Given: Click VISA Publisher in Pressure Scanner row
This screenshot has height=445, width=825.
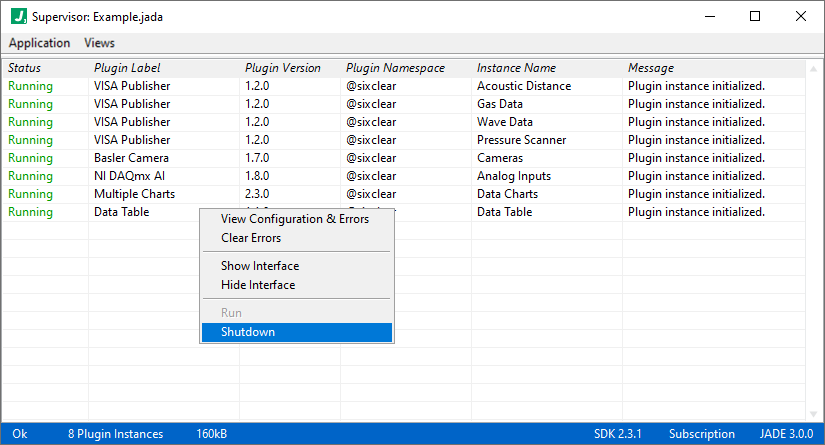Looking at the screenshot, I should click(132, 140).
